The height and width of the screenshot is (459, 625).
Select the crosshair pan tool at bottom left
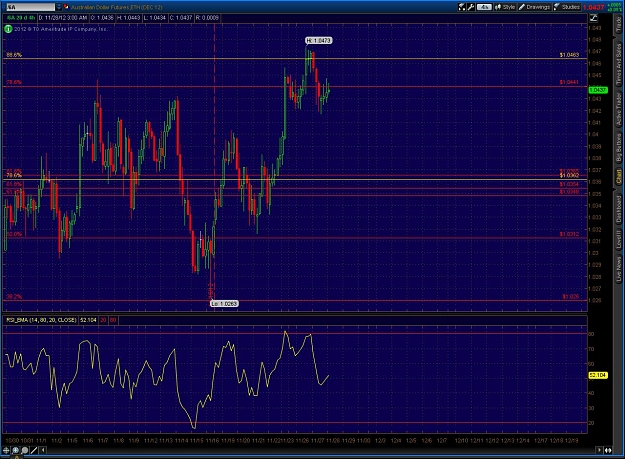click(6, 450)
